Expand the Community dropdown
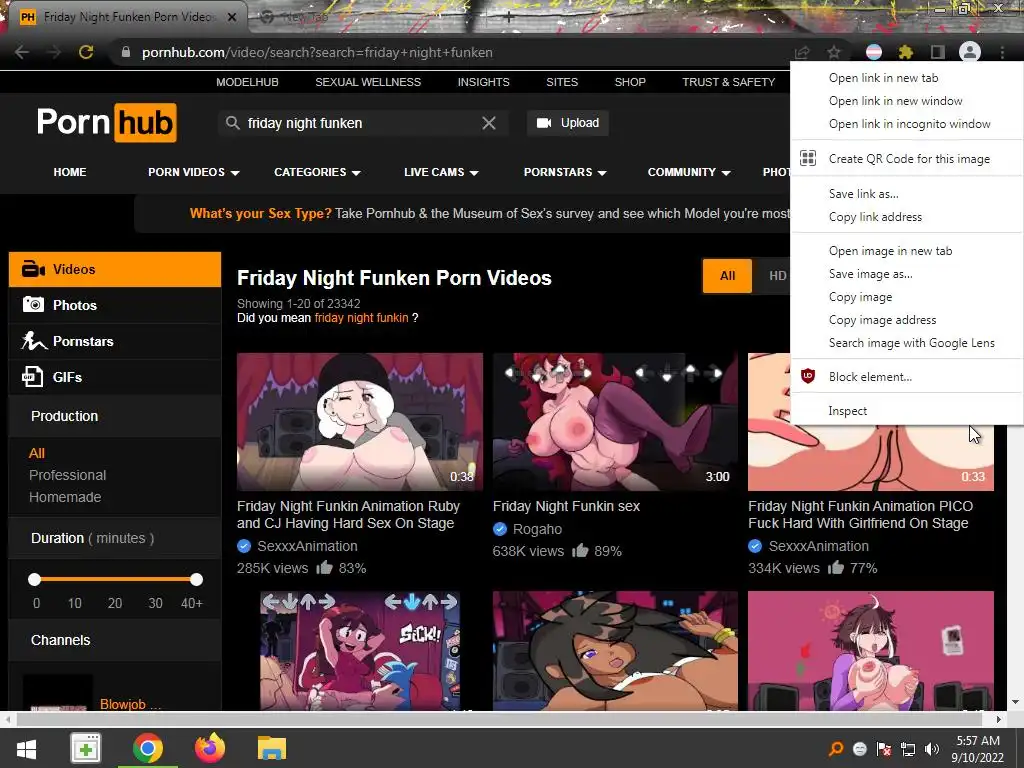This screenshot has height=768, width=1024. pyautogui.click(x=689, y=172)
